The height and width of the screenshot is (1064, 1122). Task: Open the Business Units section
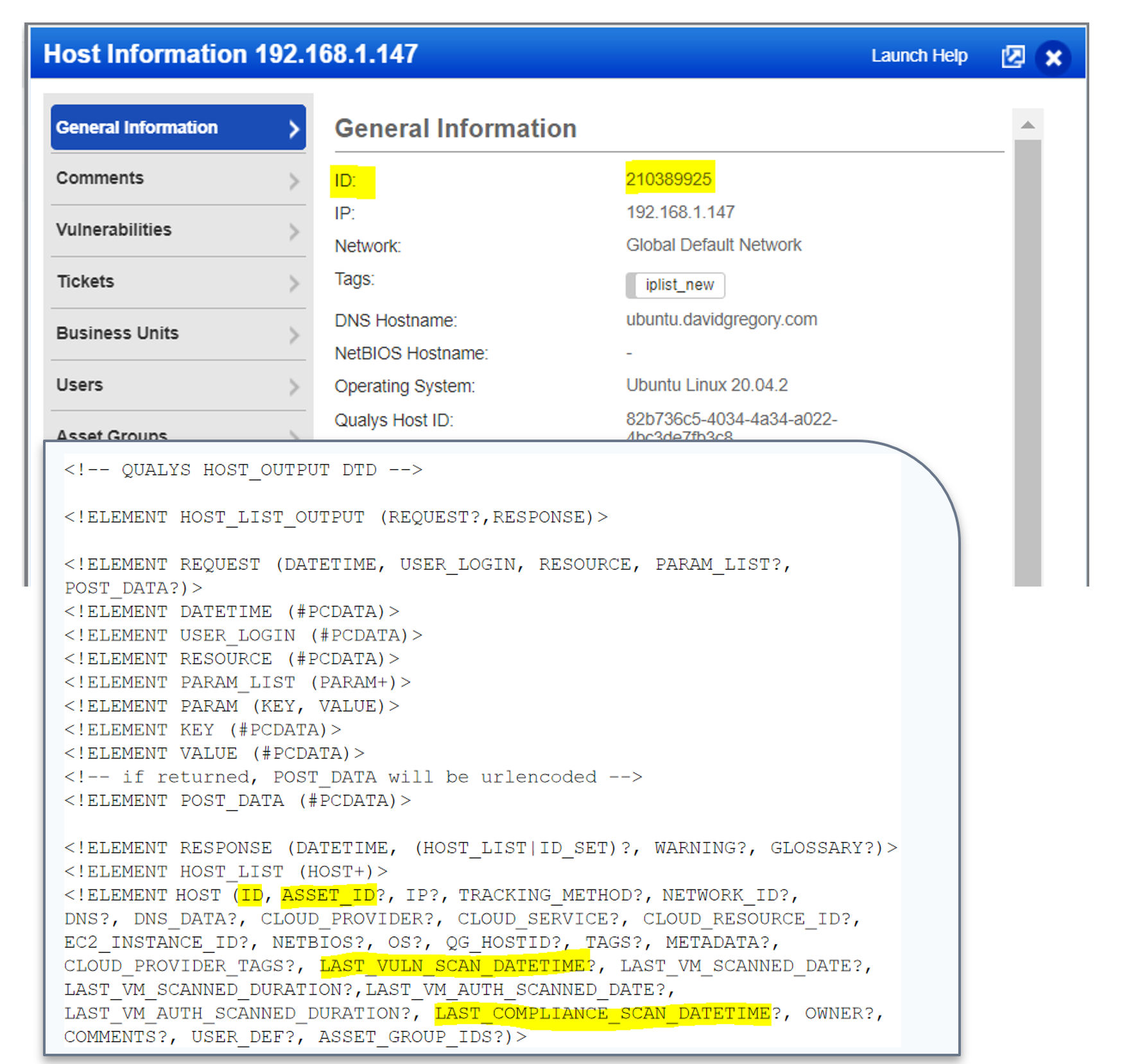tap(178, 334)
